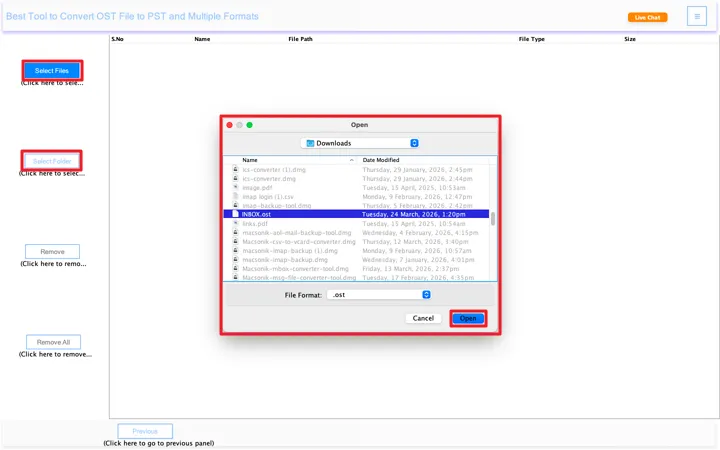Image resolution: width=720 pixels, height=450 pixels.
Task: Sort files by Name column header
Action: [x=295, y=160]
